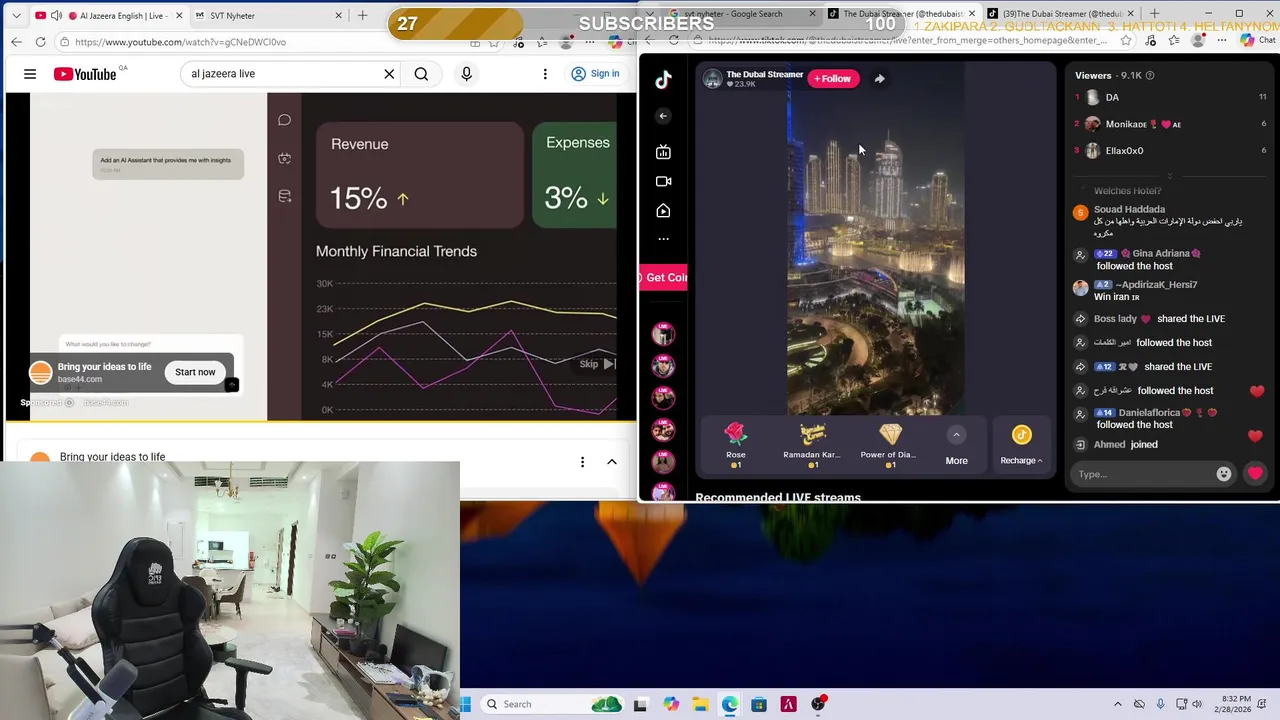Open File Explorer from taskbar
1280x720 pixels.
(700, 704)
